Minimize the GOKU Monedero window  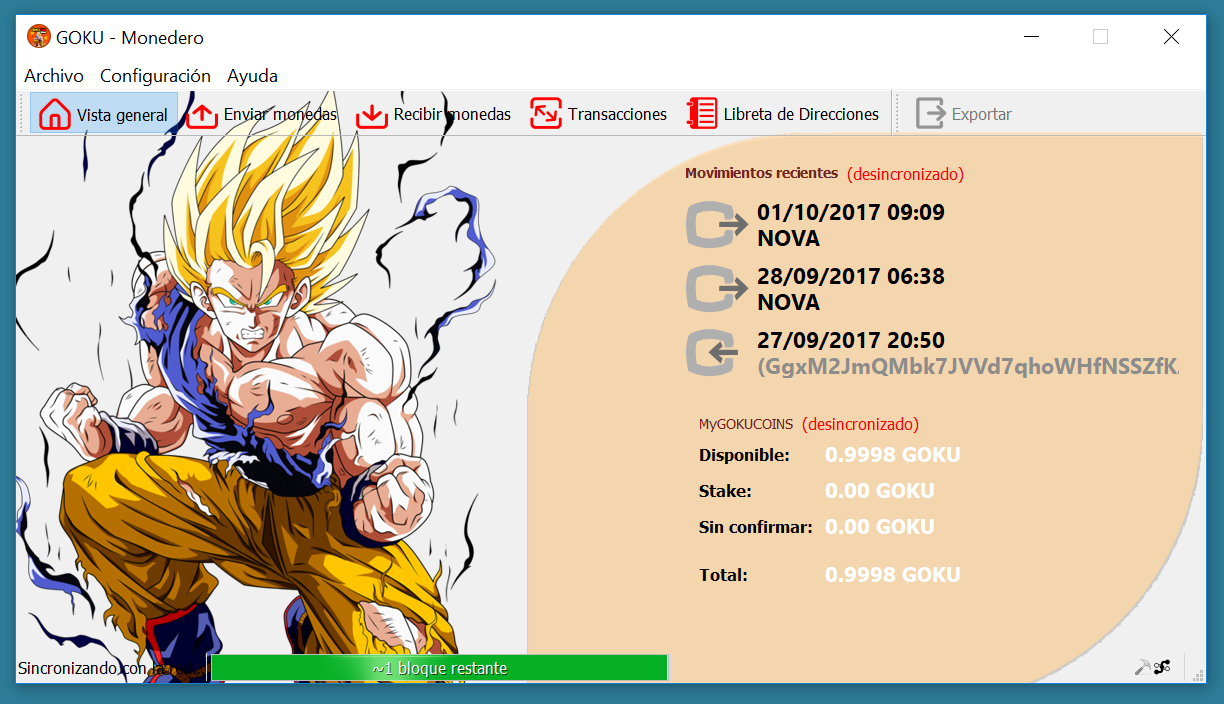point(1033,37)
